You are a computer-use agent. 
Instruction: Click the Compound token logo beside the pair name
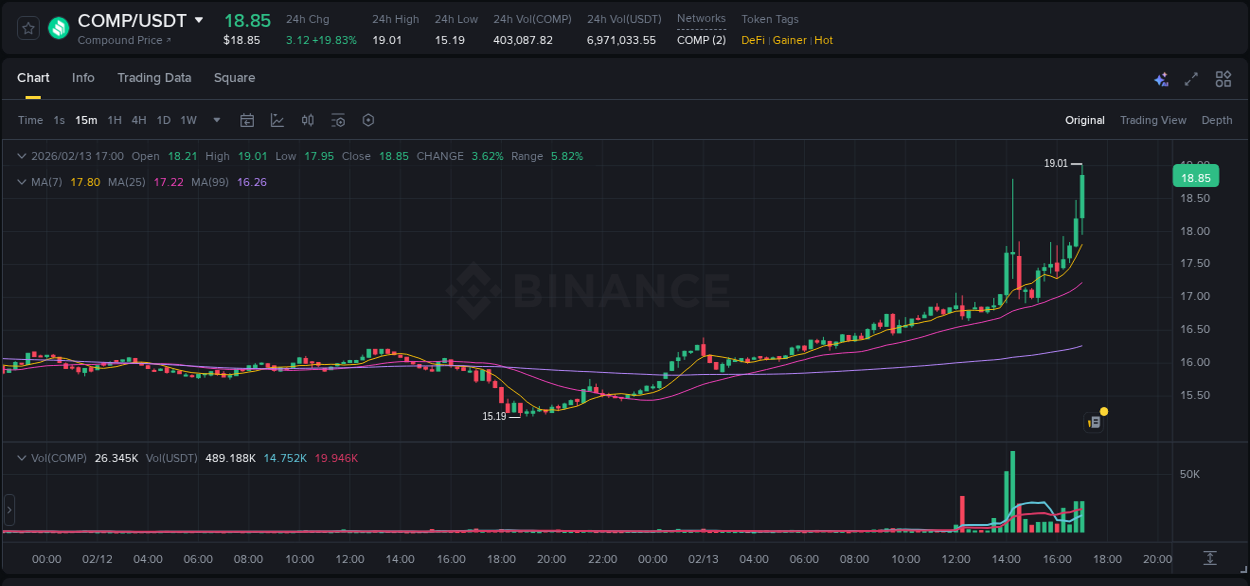pos(57,28)
